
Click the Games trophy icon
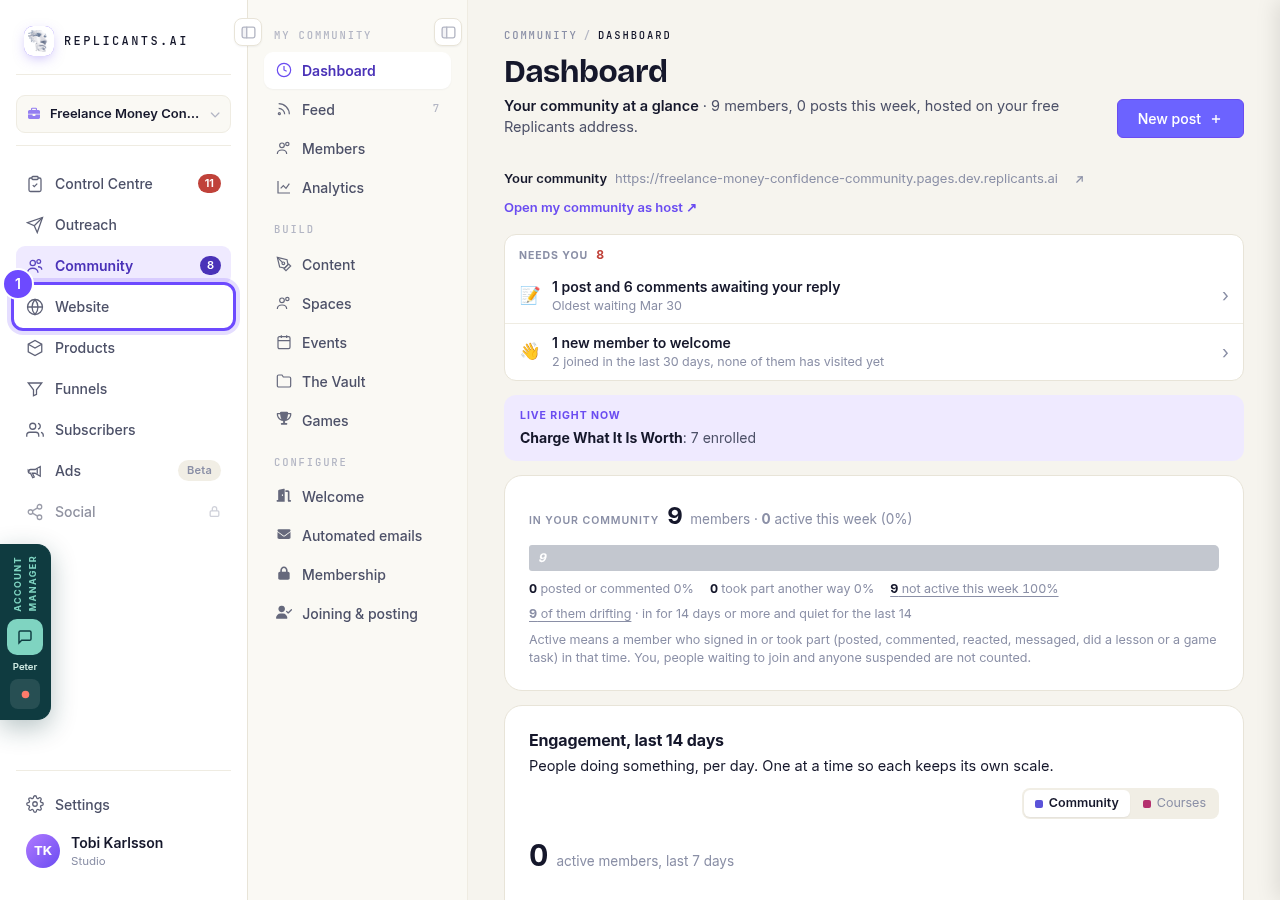(x=284, y=420)
